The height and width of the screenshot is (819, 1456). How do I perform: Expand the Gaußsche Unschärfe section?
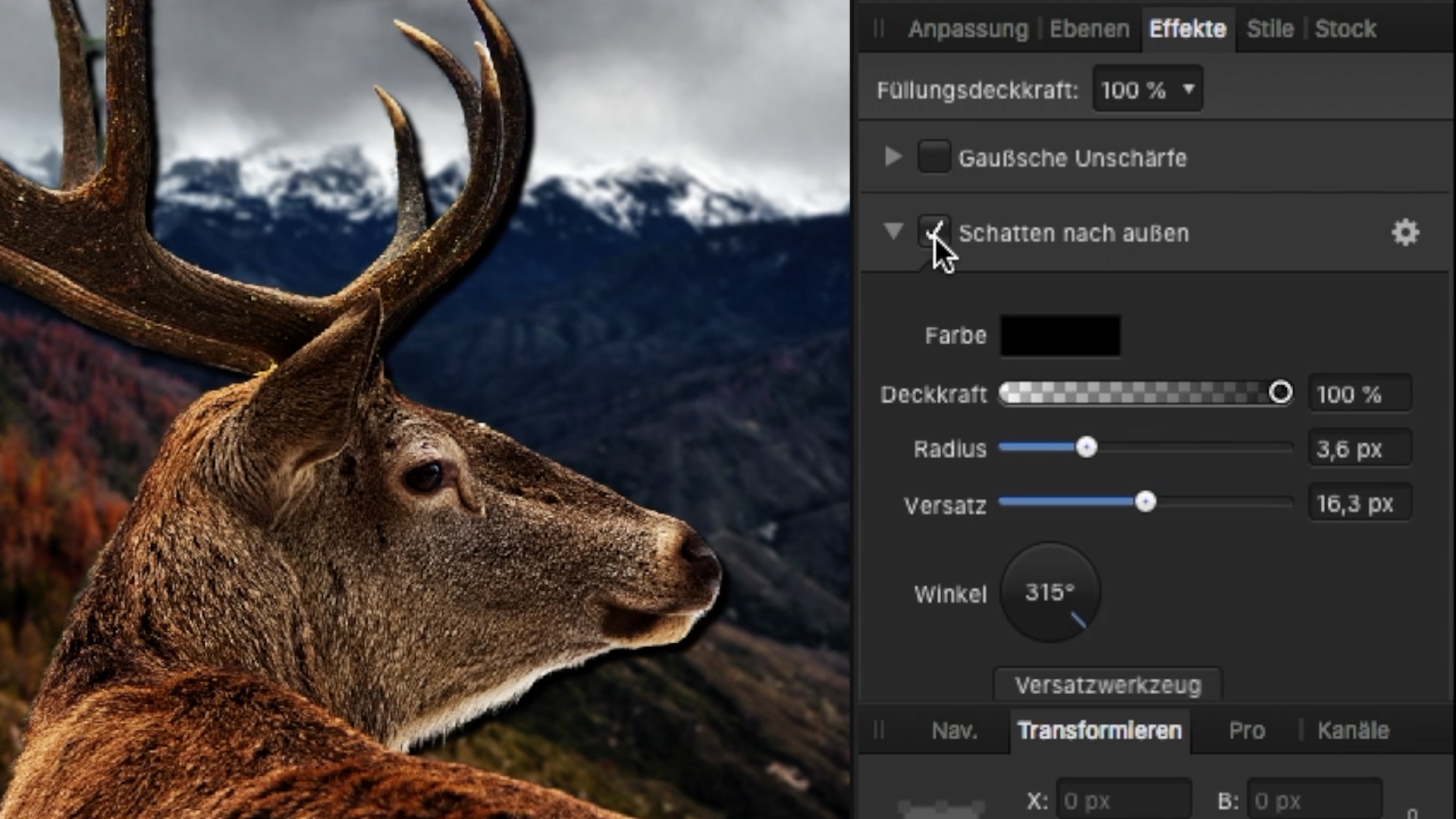(x=893, y=157)
